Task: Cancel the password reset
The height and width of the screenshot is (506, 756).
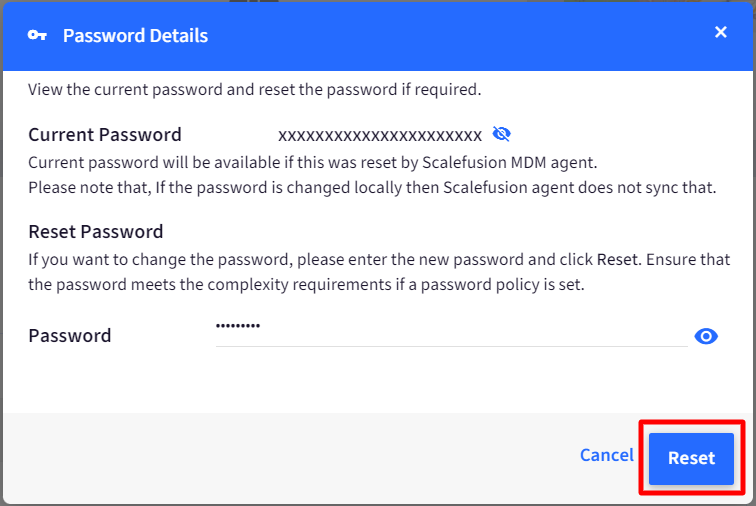Action: point(607,455)
